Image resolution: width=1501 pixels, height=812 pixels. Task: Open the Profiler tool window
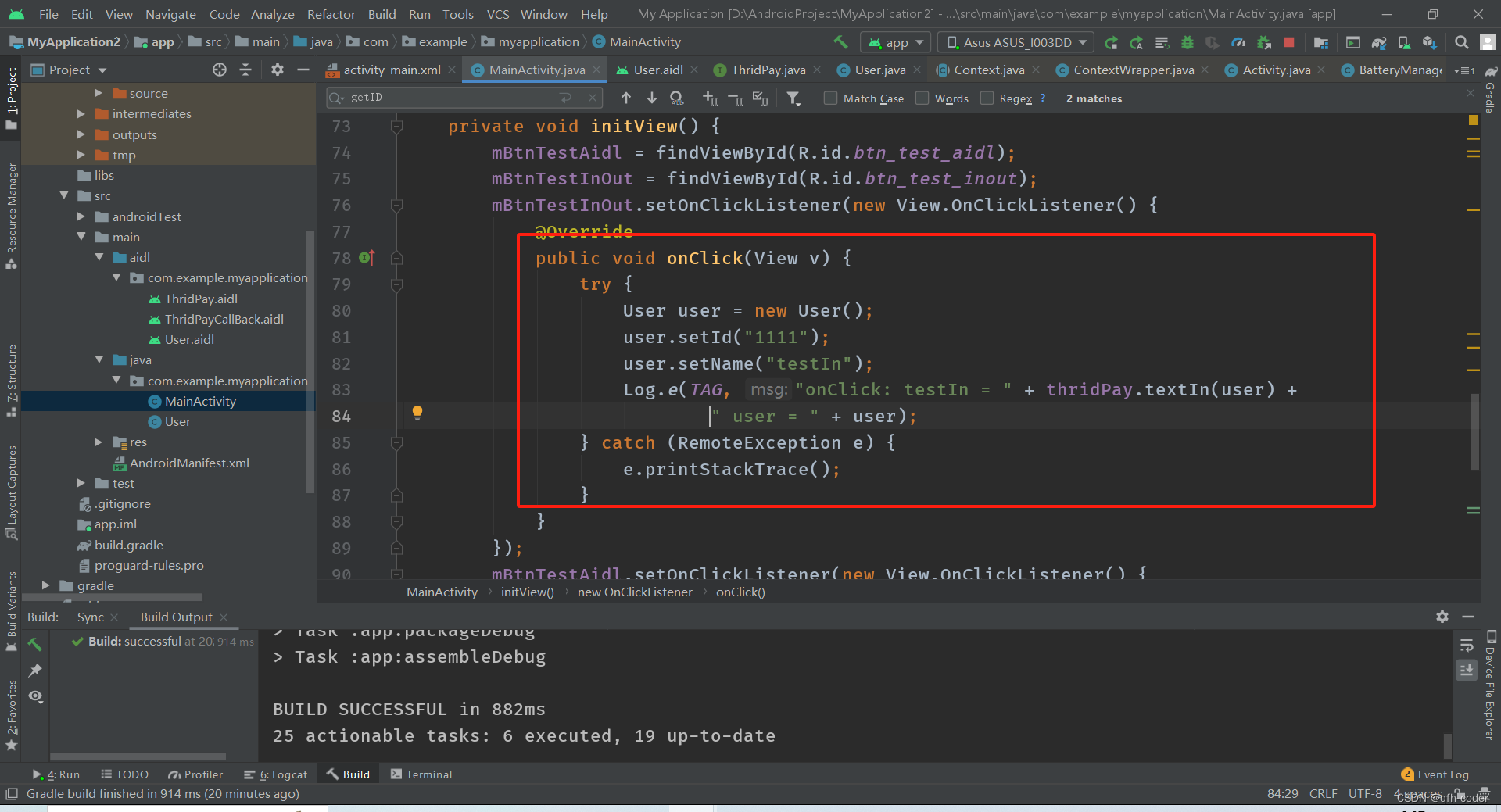click(195, 774)
